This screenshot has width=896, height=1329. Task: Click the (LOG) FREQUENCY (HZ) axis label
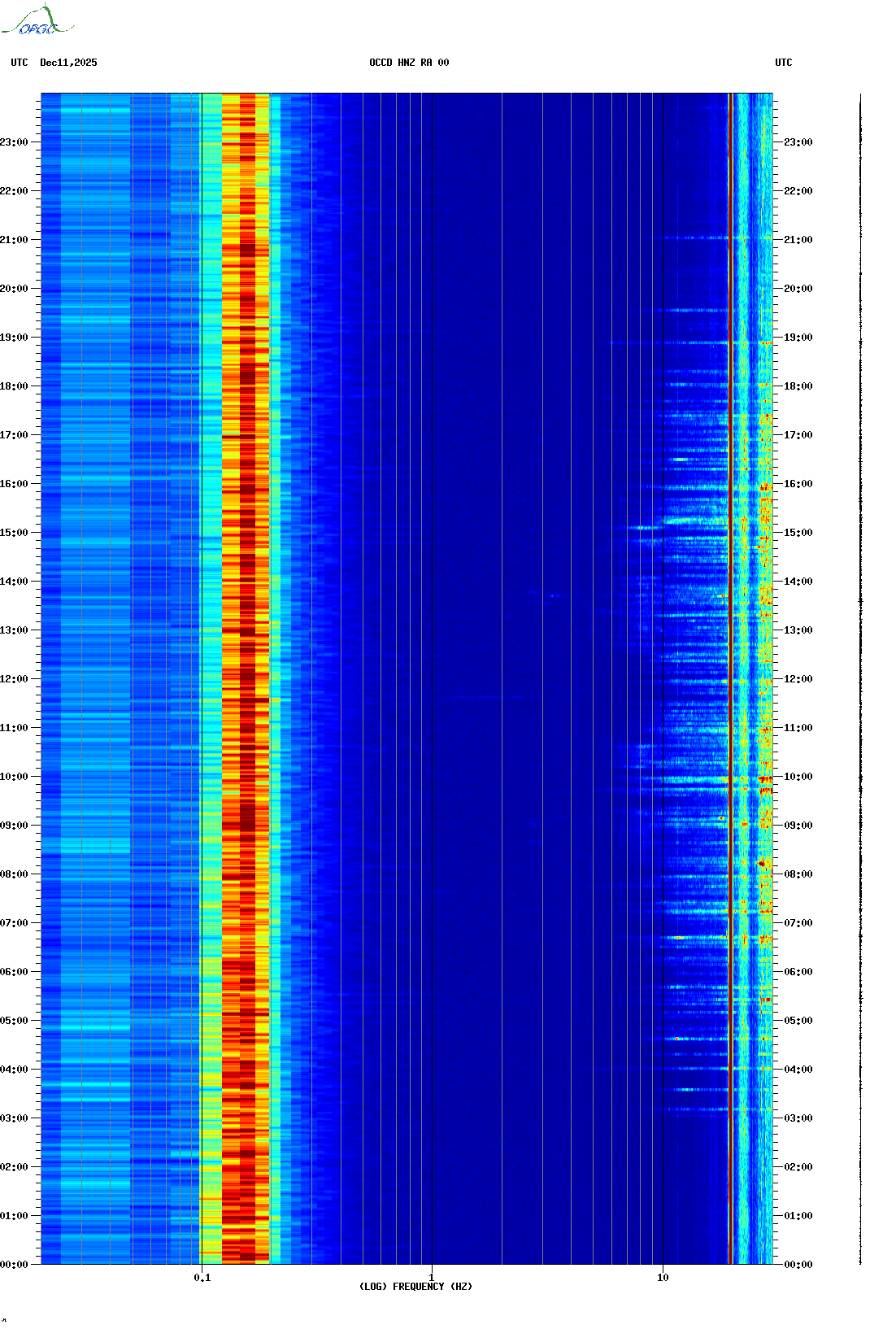pos(415,1287)
